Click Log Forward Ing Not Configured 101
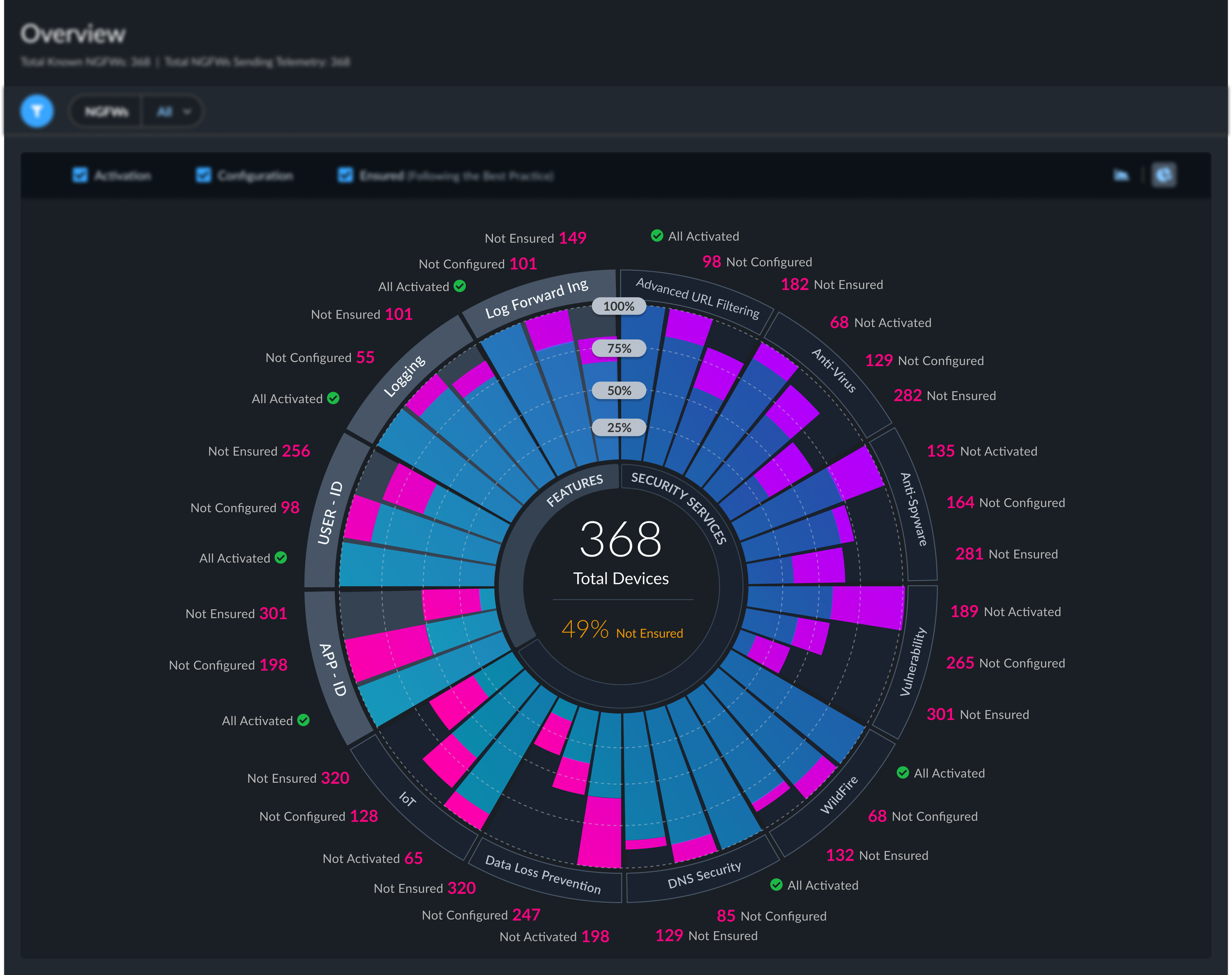The image size is (1232, 975). point(478,264)
